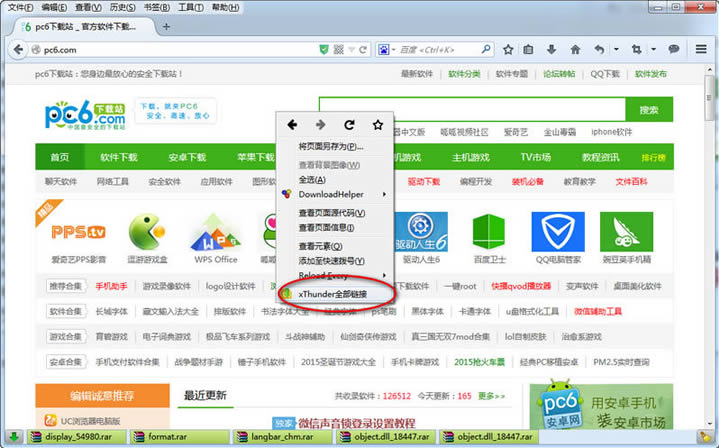
Task: Open Baidu search engine selector dropdown
Action: pos(386,50)
